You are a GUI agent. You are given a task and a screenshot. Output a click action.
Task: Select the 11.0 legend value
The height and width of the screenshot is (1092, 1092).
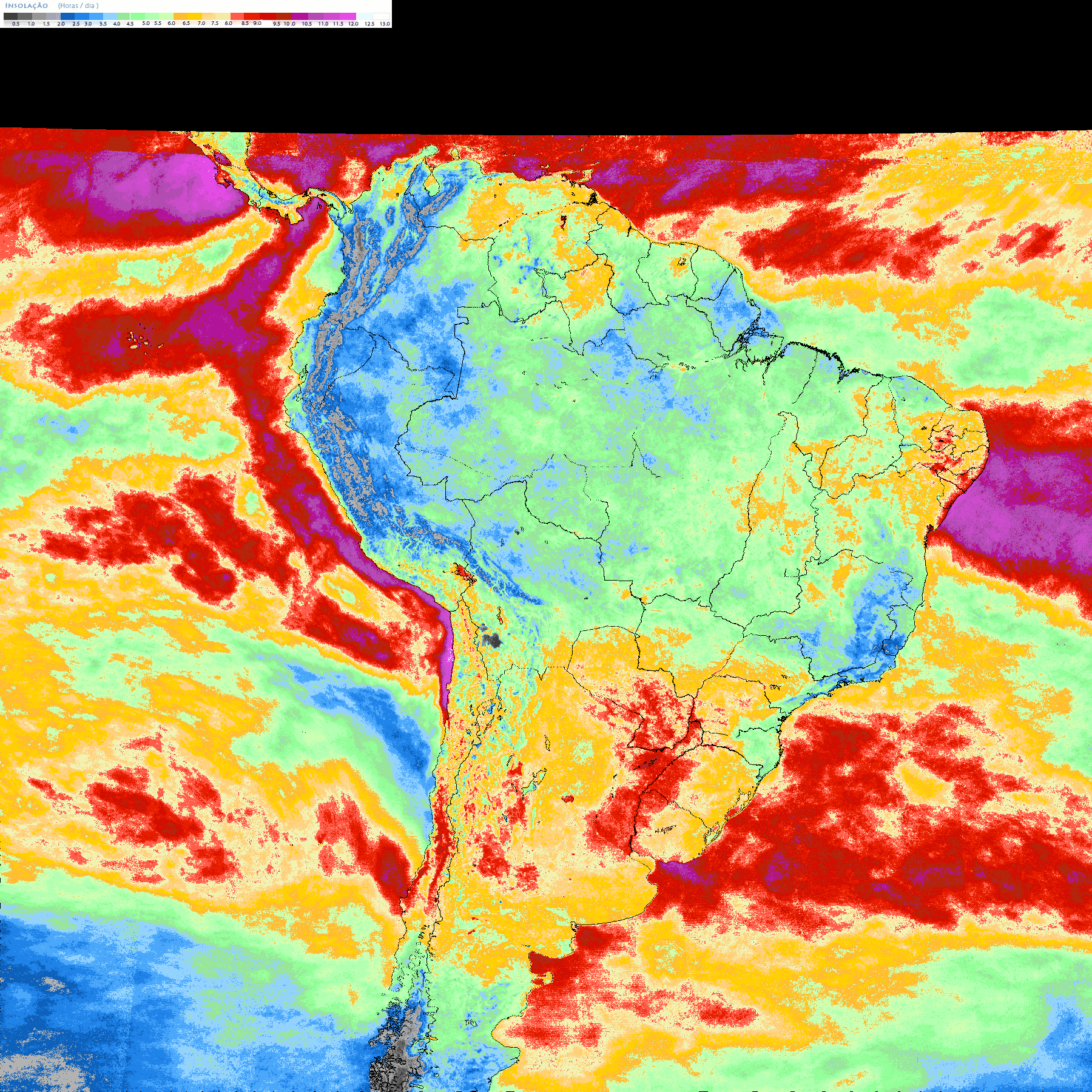(x=323, y=24)
